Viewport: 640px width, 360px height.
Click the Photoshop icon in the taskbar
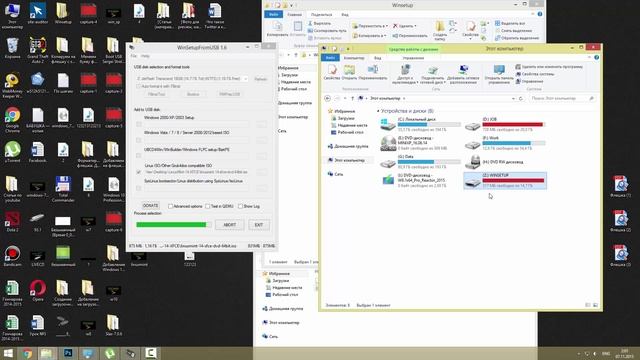(x=68, y=353)
